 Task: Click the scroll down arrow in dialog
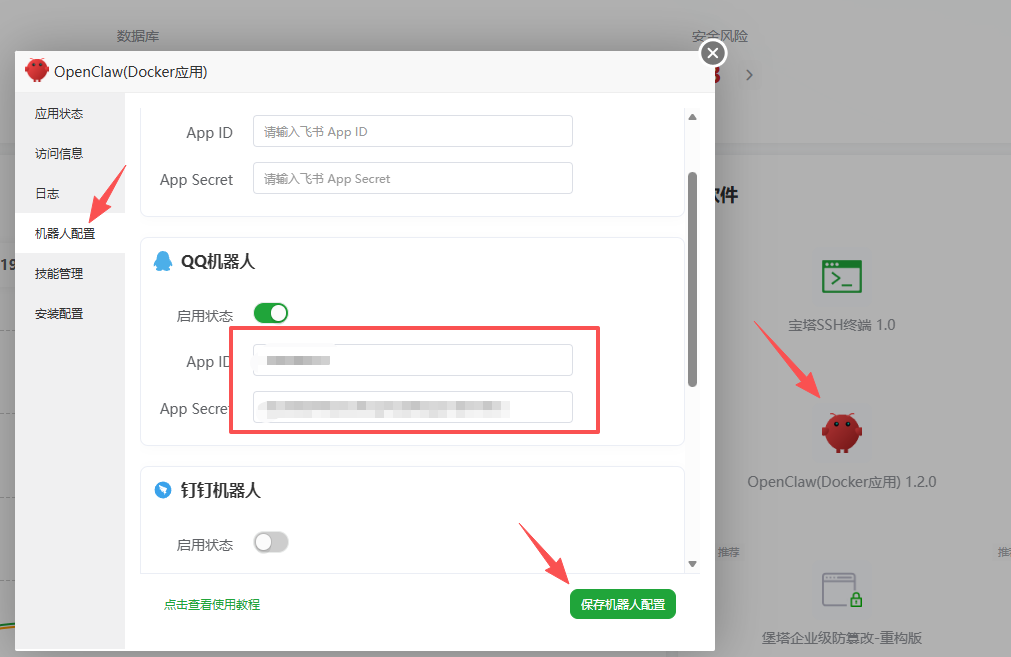click(x=692, y=564)
